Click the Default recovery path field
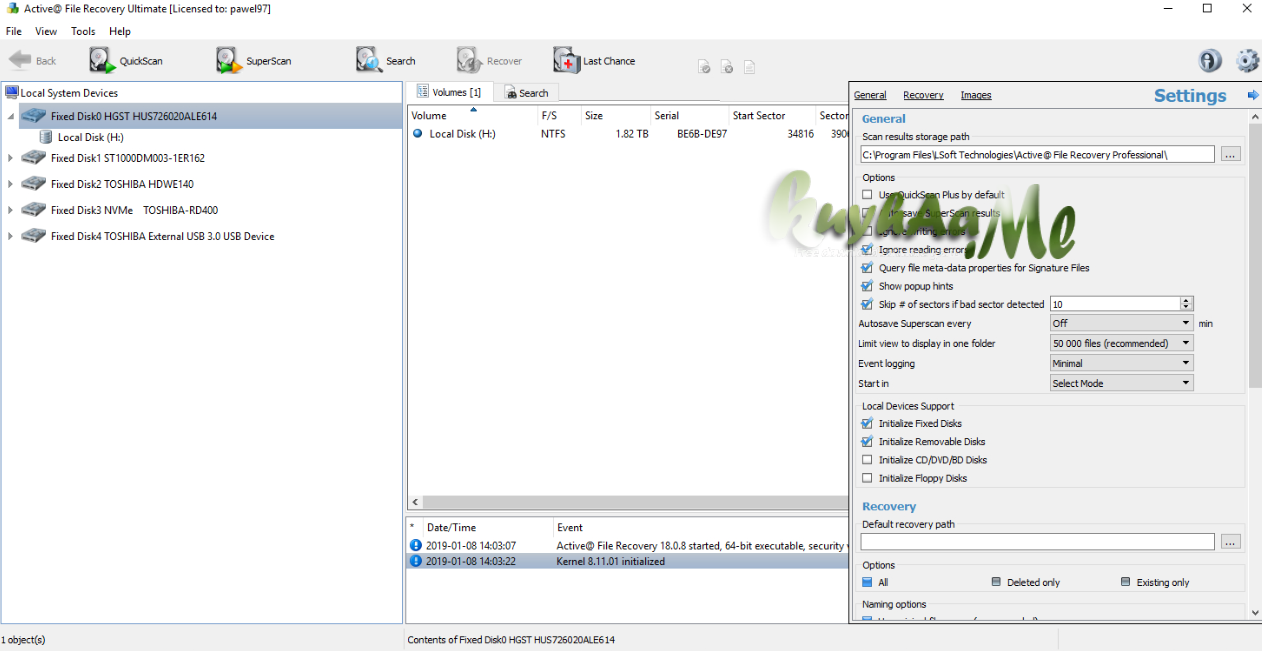1262x651 pixels. point(1037,541)
